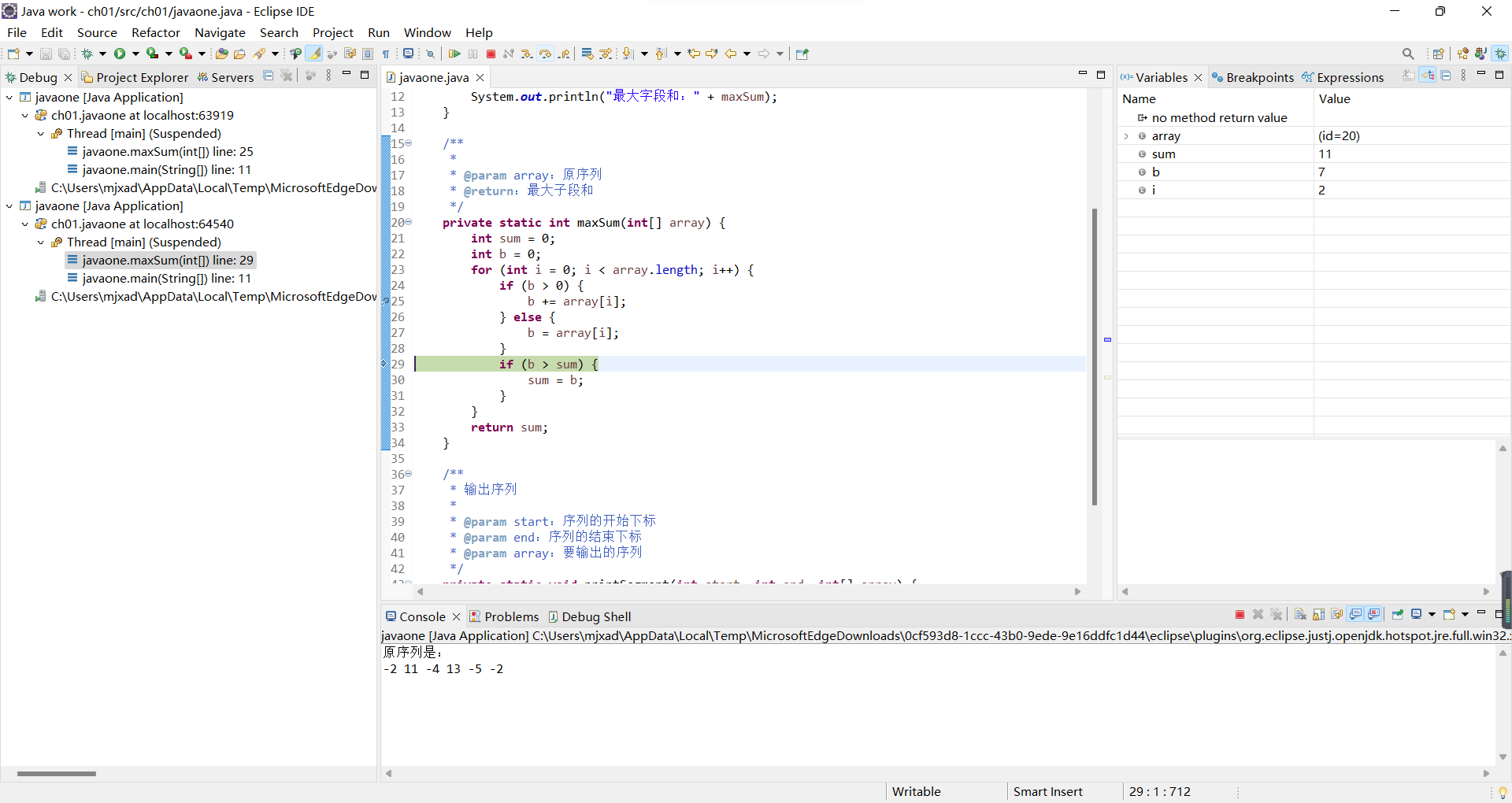The width and height of the screenshot is (1512, 803).
Task: Click the Search magnifier icon at top right
Action: [x=1408, y=54]
